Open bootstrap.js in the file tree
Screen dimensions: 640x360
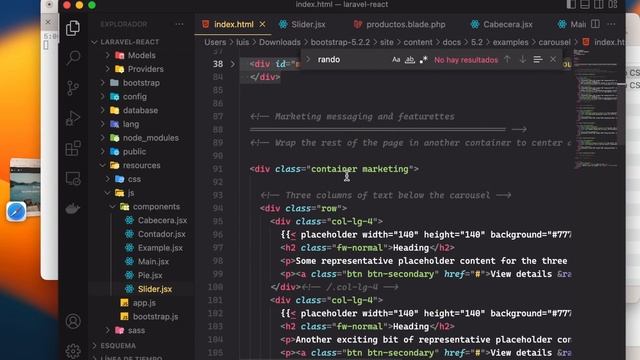155,317
